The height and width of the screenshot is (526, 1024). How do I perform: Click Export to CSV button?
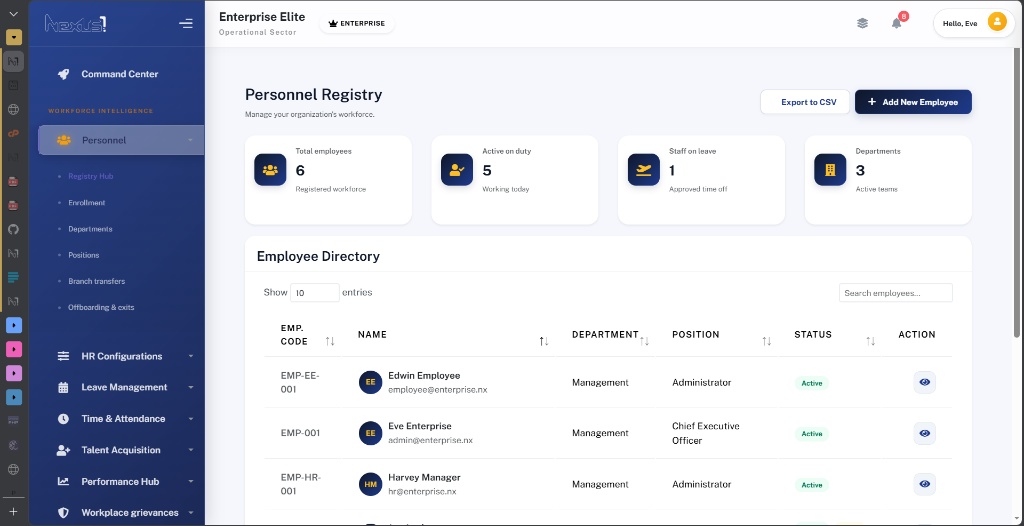coord(805,102)
